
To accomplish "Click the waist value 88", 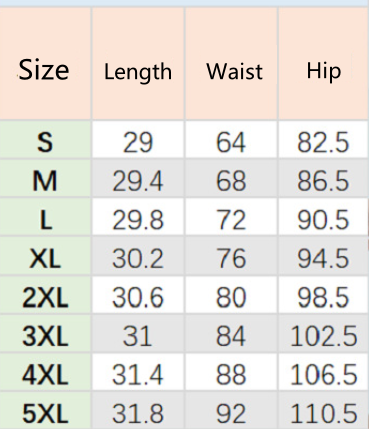I will click(x=231, y=375).
